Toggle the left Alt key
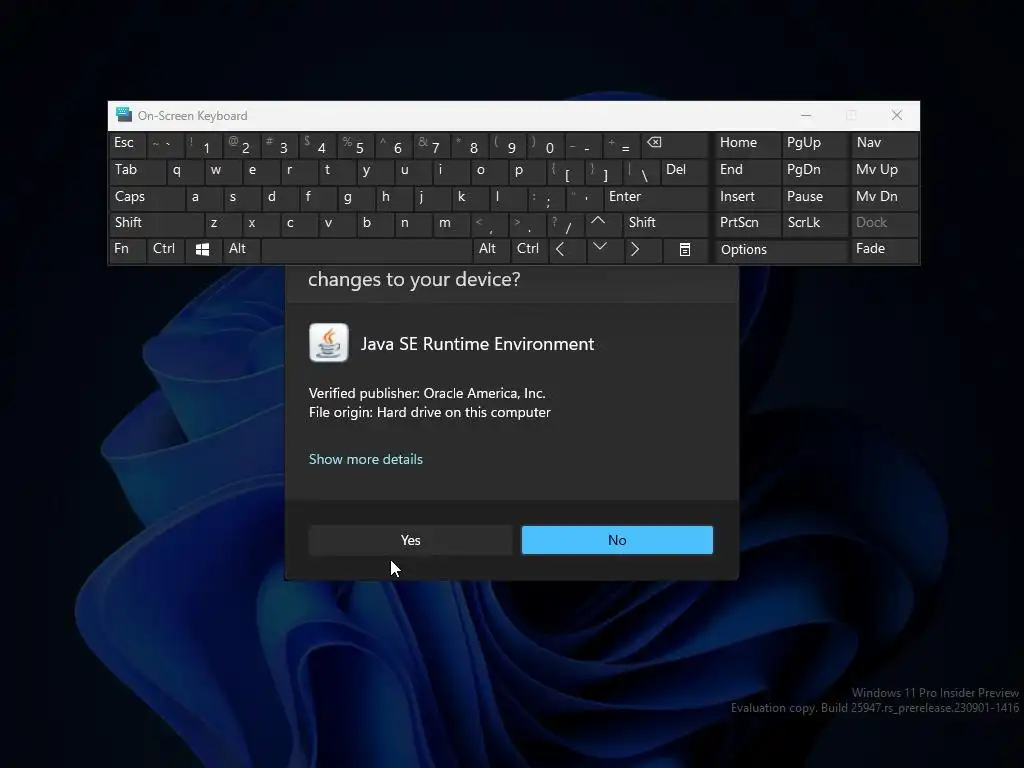The height and width of the screenshot is (768, 1024). tap(241, 250)
